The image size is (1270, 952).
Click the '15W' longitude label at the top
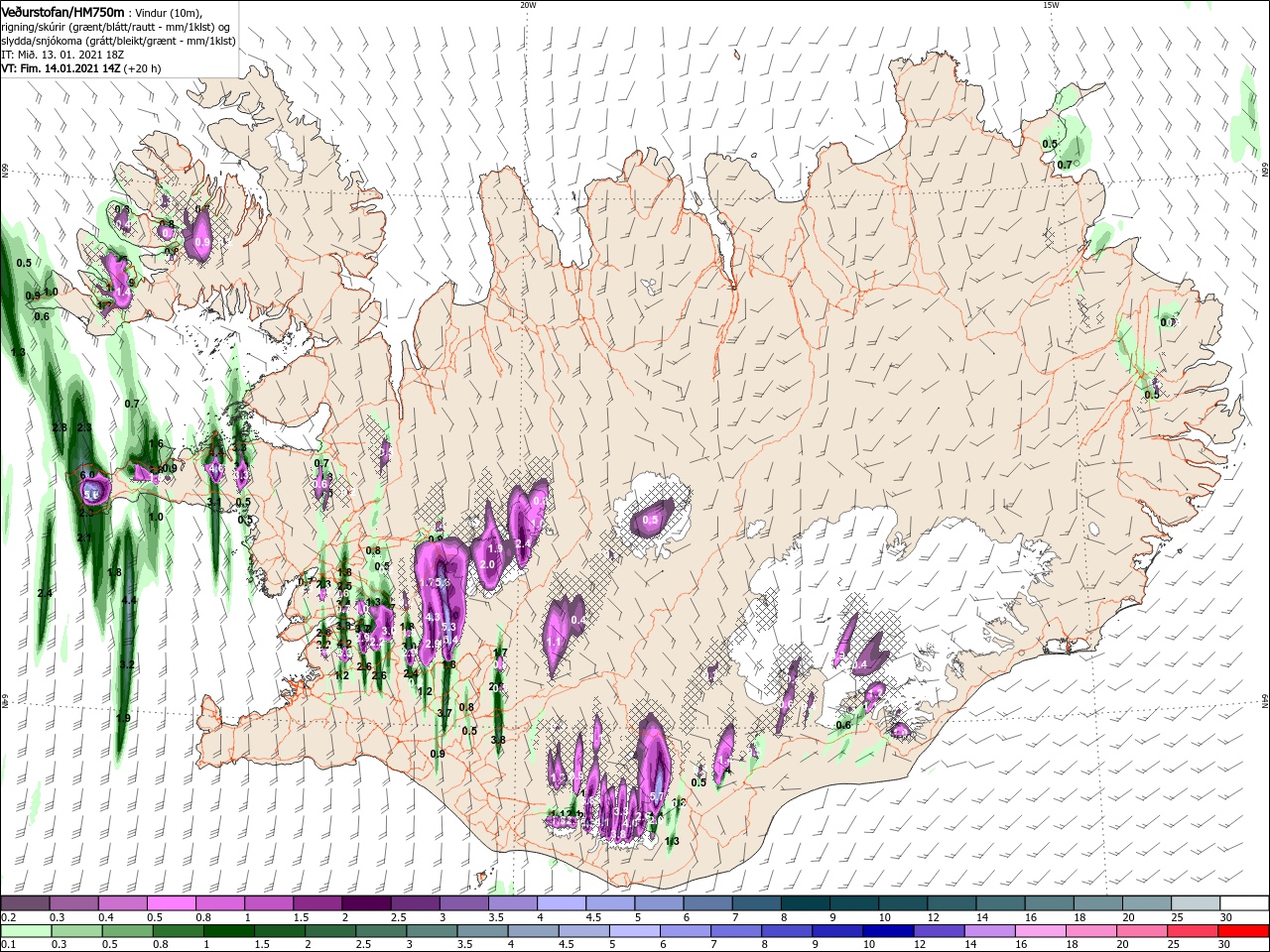[1051, 5]
